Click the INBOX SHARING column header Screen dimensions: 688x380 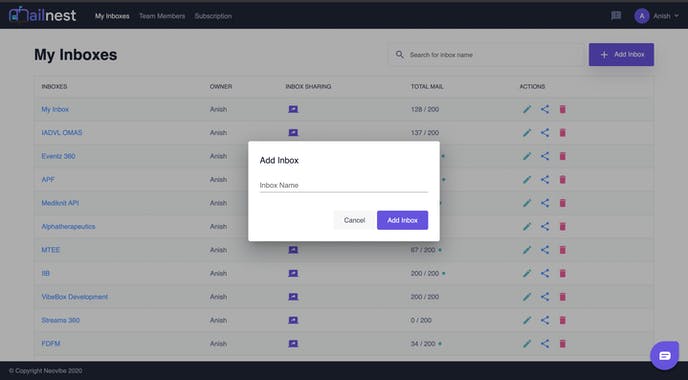[x=308, y=86]
